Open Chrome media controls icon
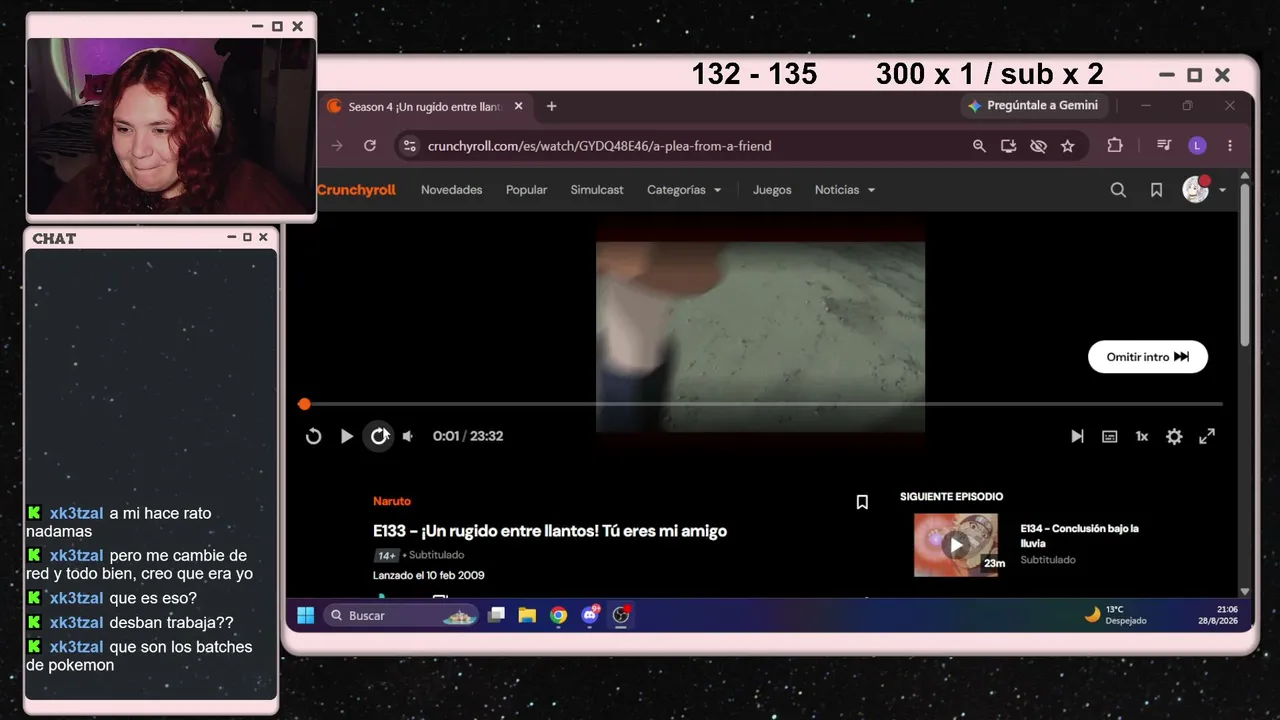The width and height of the screenshot is (1280, 720). pos(1164,146)
